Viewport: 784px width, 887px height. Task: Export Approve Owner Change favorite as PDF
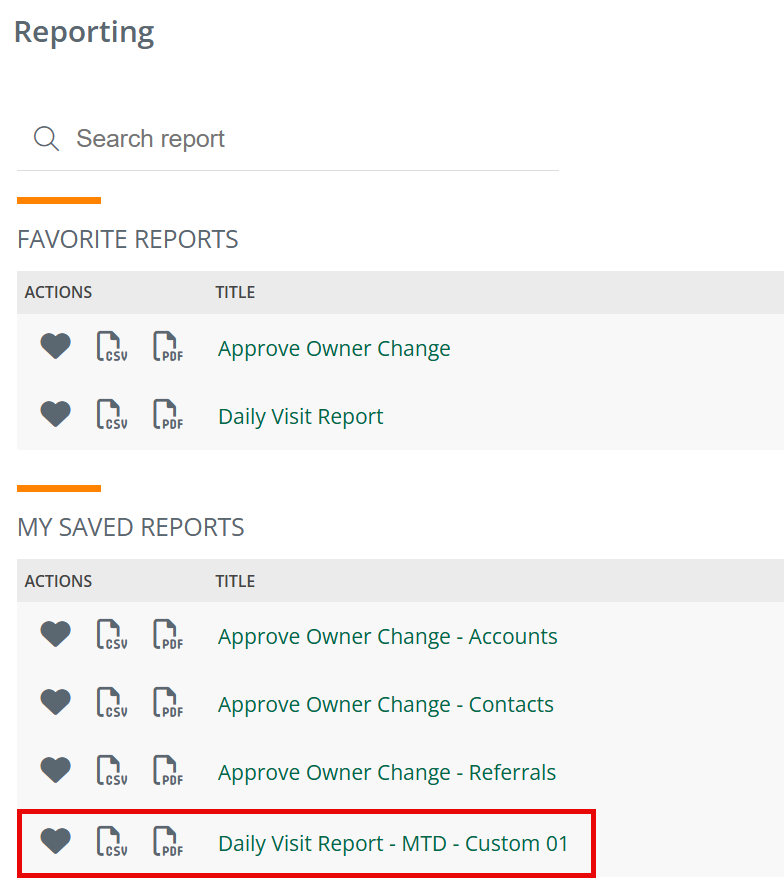pos(168,346)
